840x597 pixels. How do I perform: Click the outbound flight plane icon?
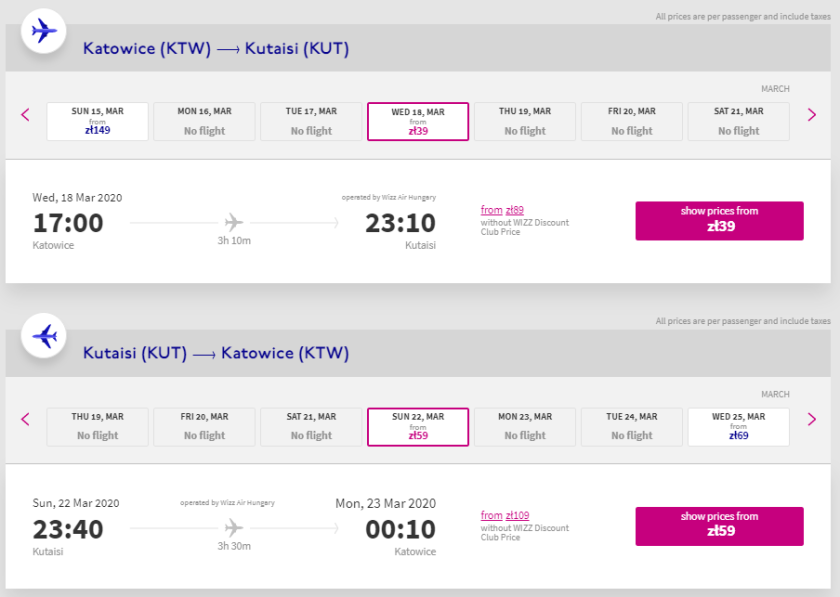[x=44, y=31]
